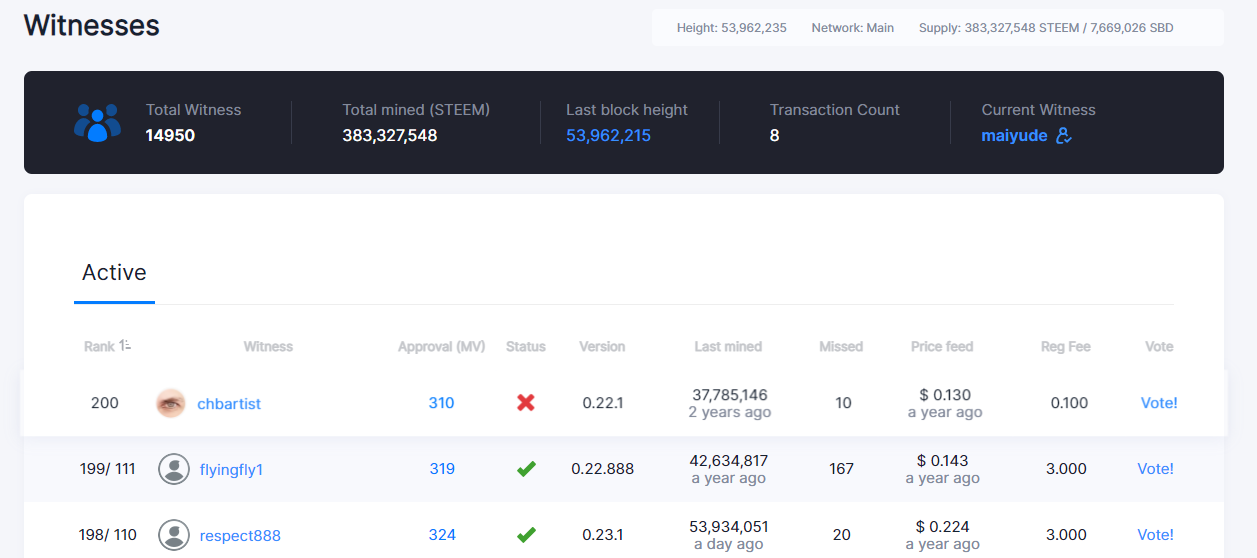Screen dimensions: 1257x558
Task: Click last mined block 53,934,051
Action: (x=729, y=527)
